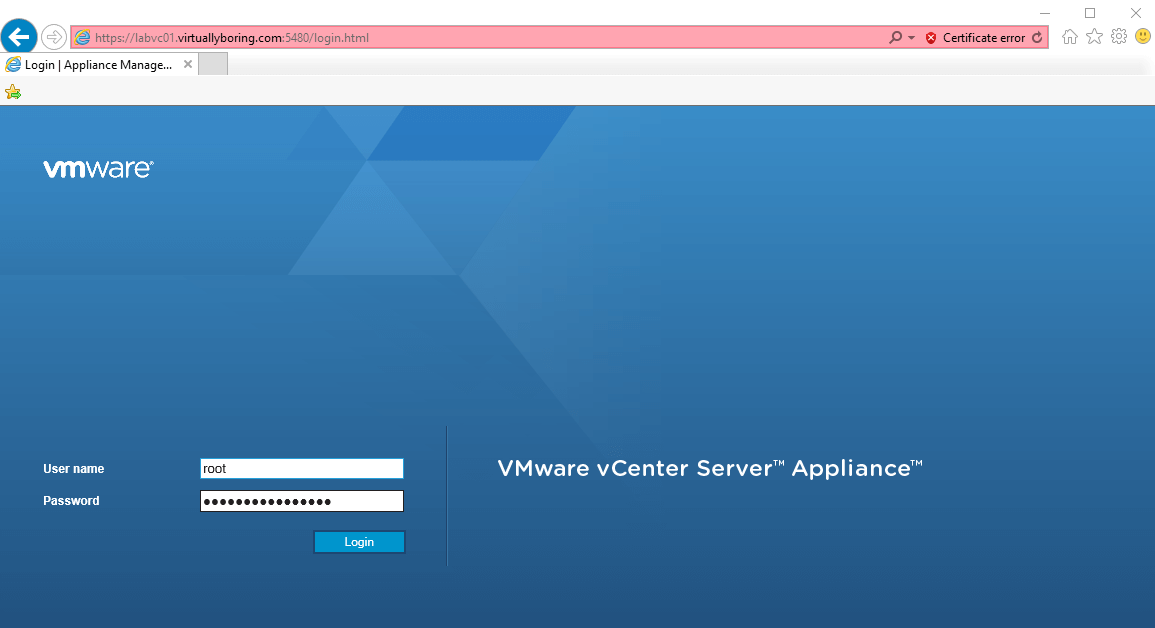Click the smiley feedback icon
The width and height of the screenshot is (1155, 628).
point(1142,36)
